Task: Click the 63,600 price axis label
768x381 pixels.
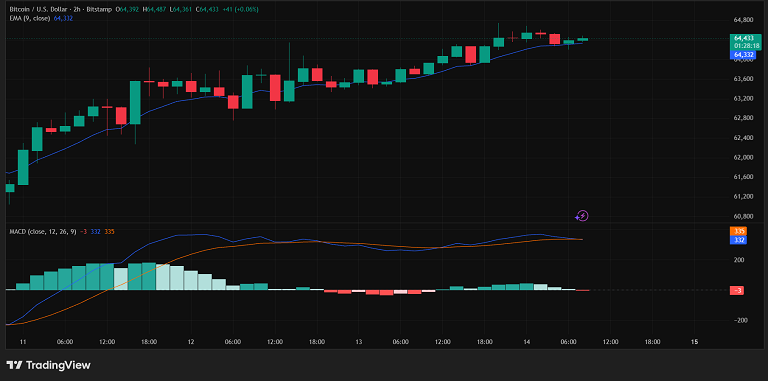Action: click(x=743, y=79)
